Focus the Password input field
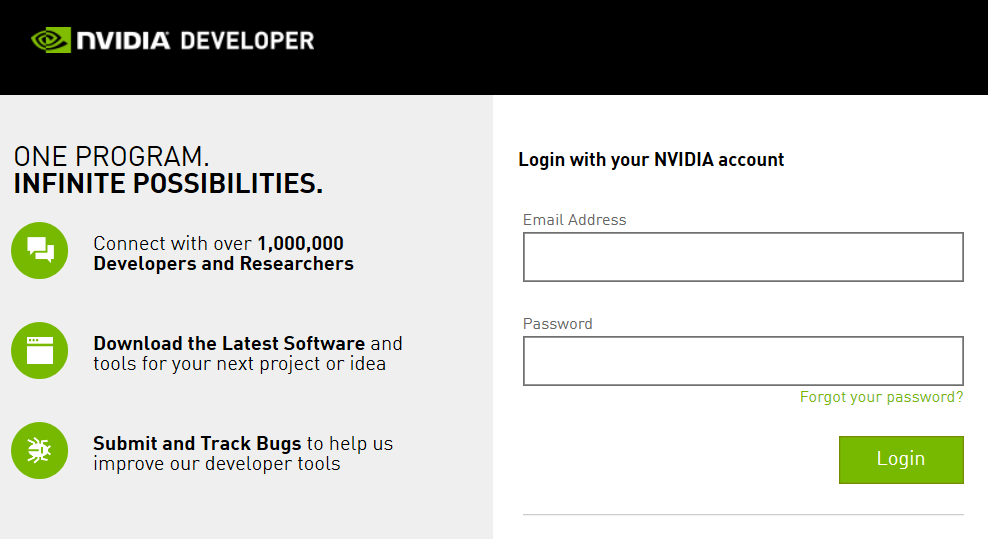 point(743,361)
